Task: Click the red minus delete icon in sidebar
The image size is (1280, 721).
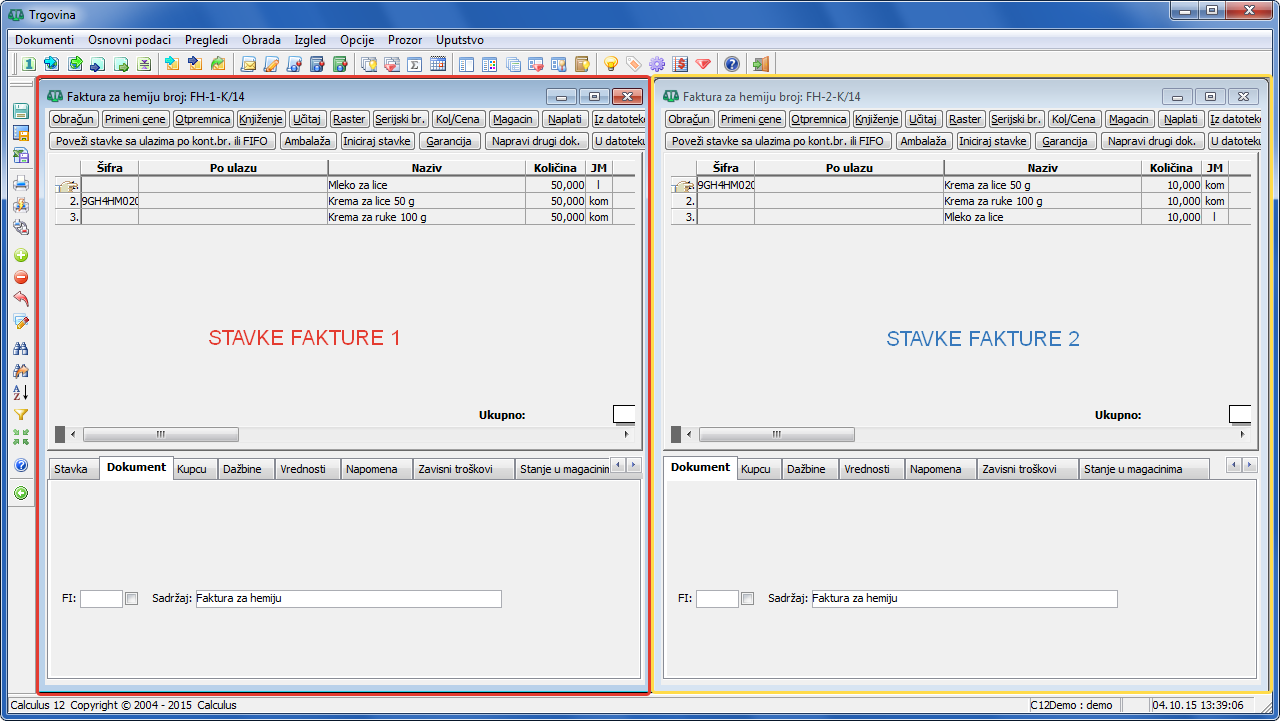Action: point(21,277)
